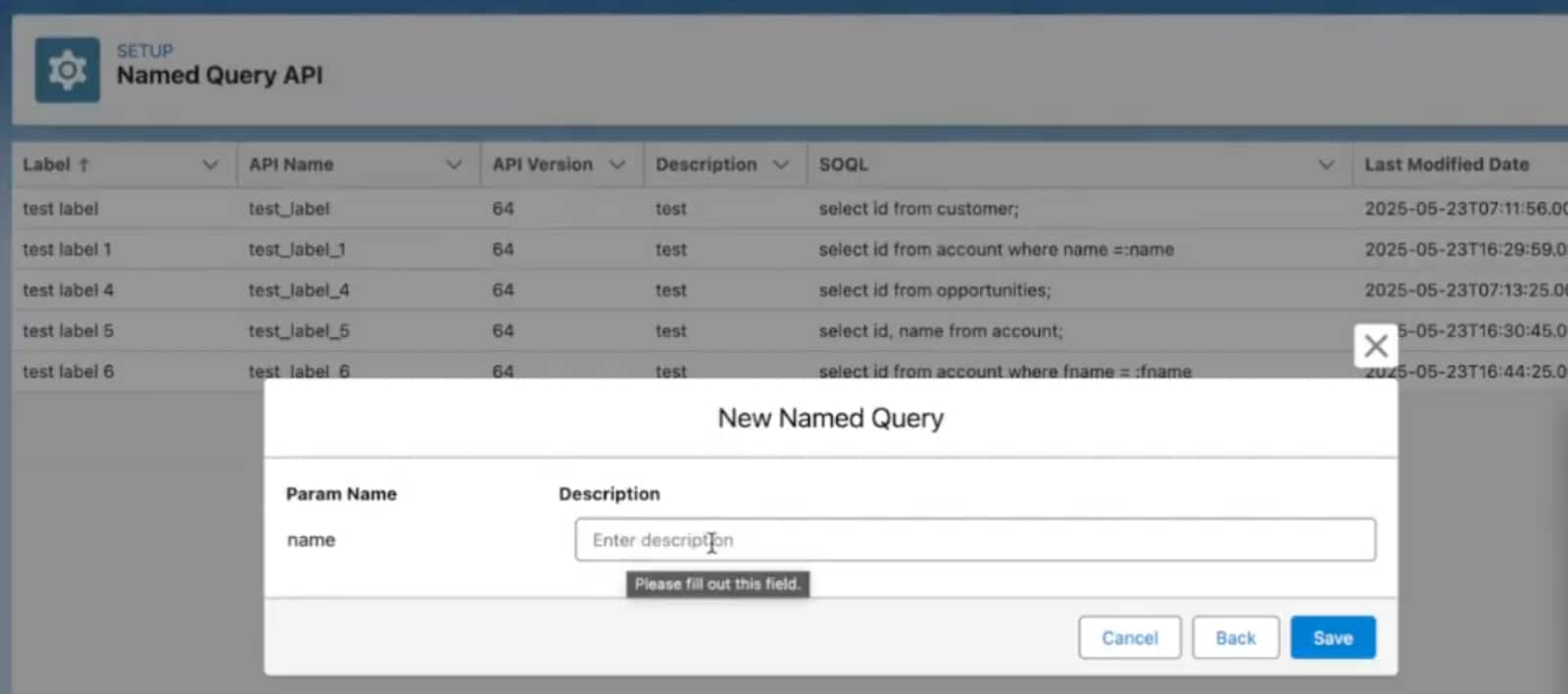
Task: Click the SETUP breadcrumb text
Action: point(144,51)
